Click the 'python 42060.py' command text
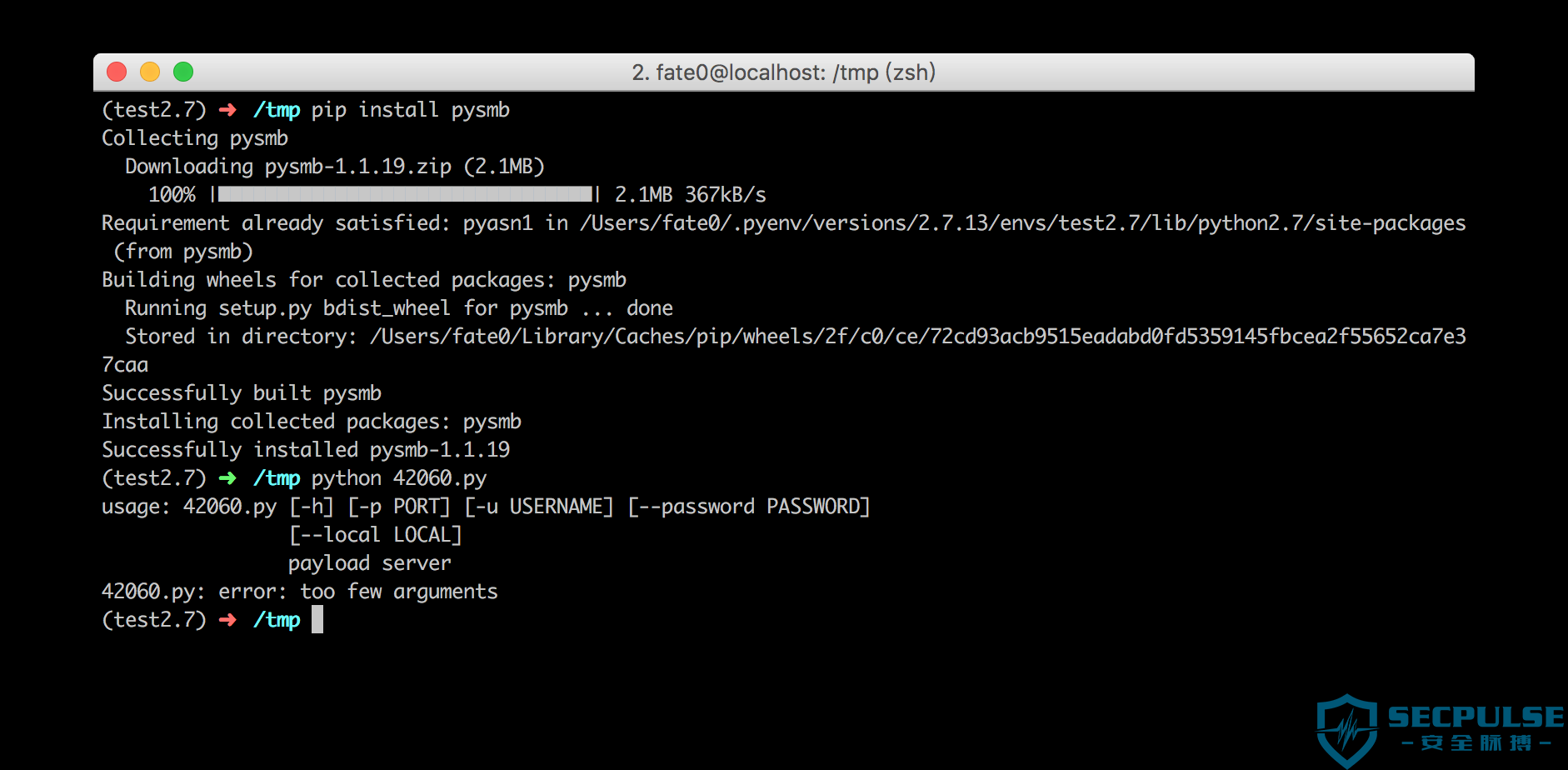Image resolution: width=1568 pixels, height=770 pixels. point(399,478)
